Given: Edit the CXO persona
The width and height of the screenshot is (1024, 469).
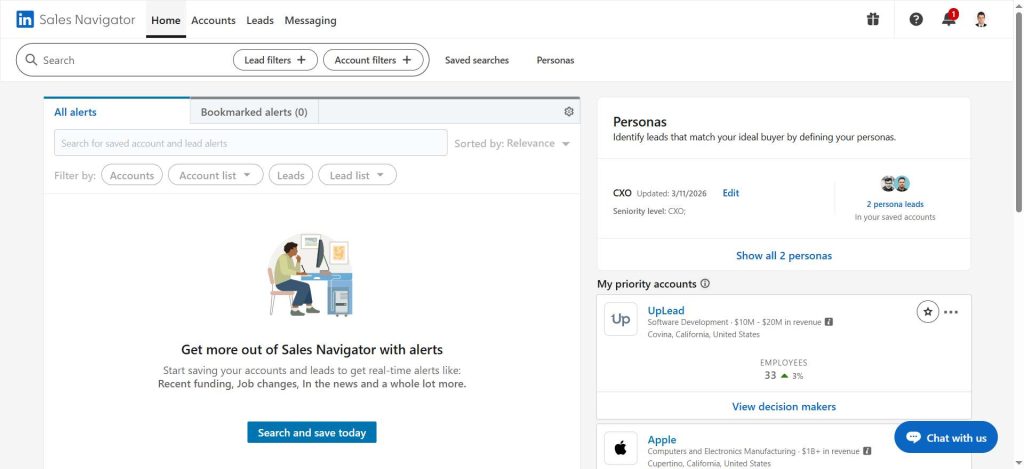Looking at the screenshot, I should (731, 193).
